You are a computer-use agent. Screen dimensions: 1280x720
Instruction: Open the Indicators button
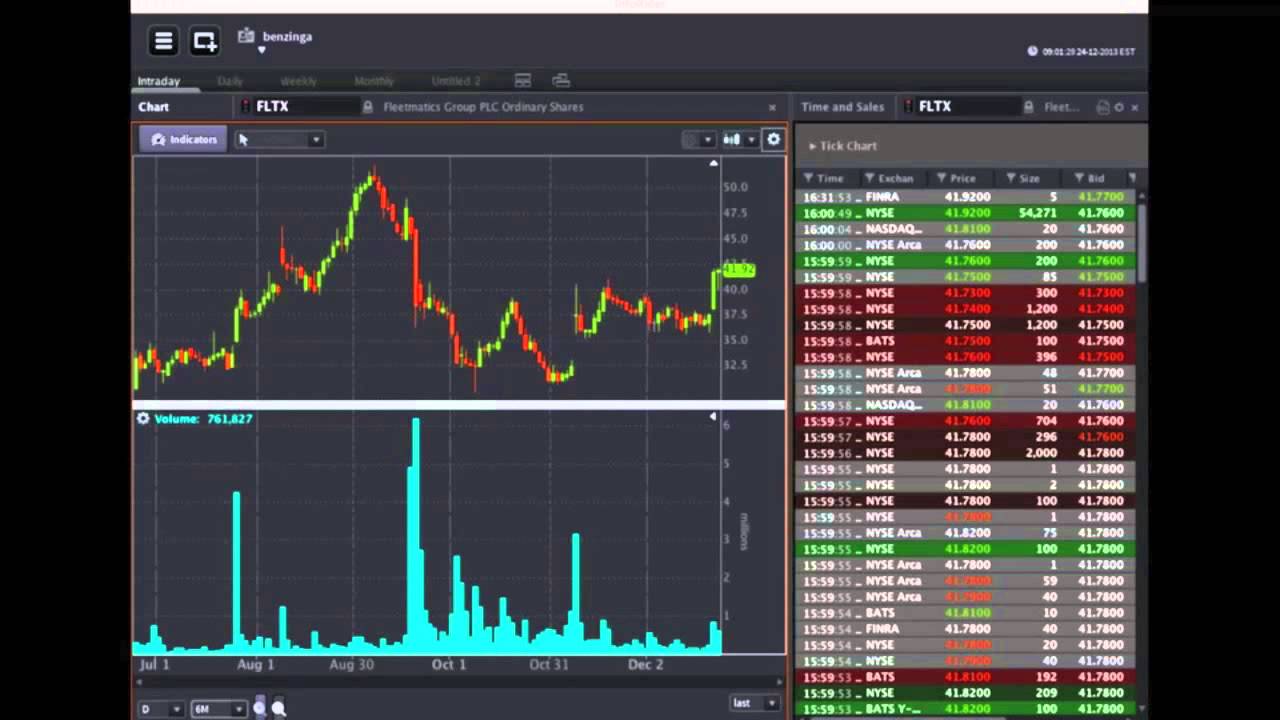point(184,139)
